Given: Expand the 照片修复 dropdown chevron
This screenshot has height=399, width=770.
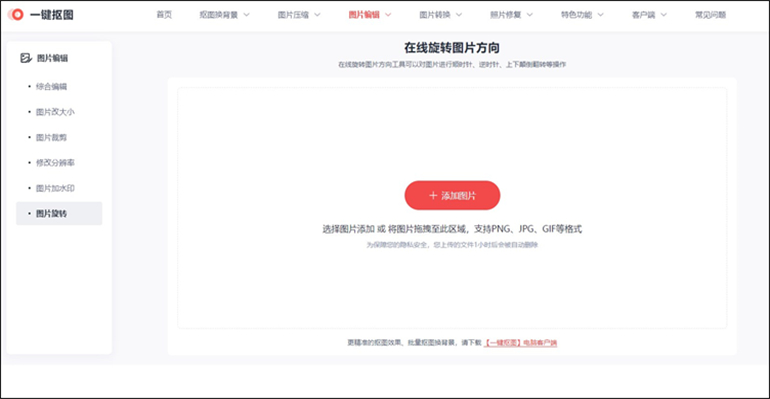Looking at the screenshot, I should [529, 15].
